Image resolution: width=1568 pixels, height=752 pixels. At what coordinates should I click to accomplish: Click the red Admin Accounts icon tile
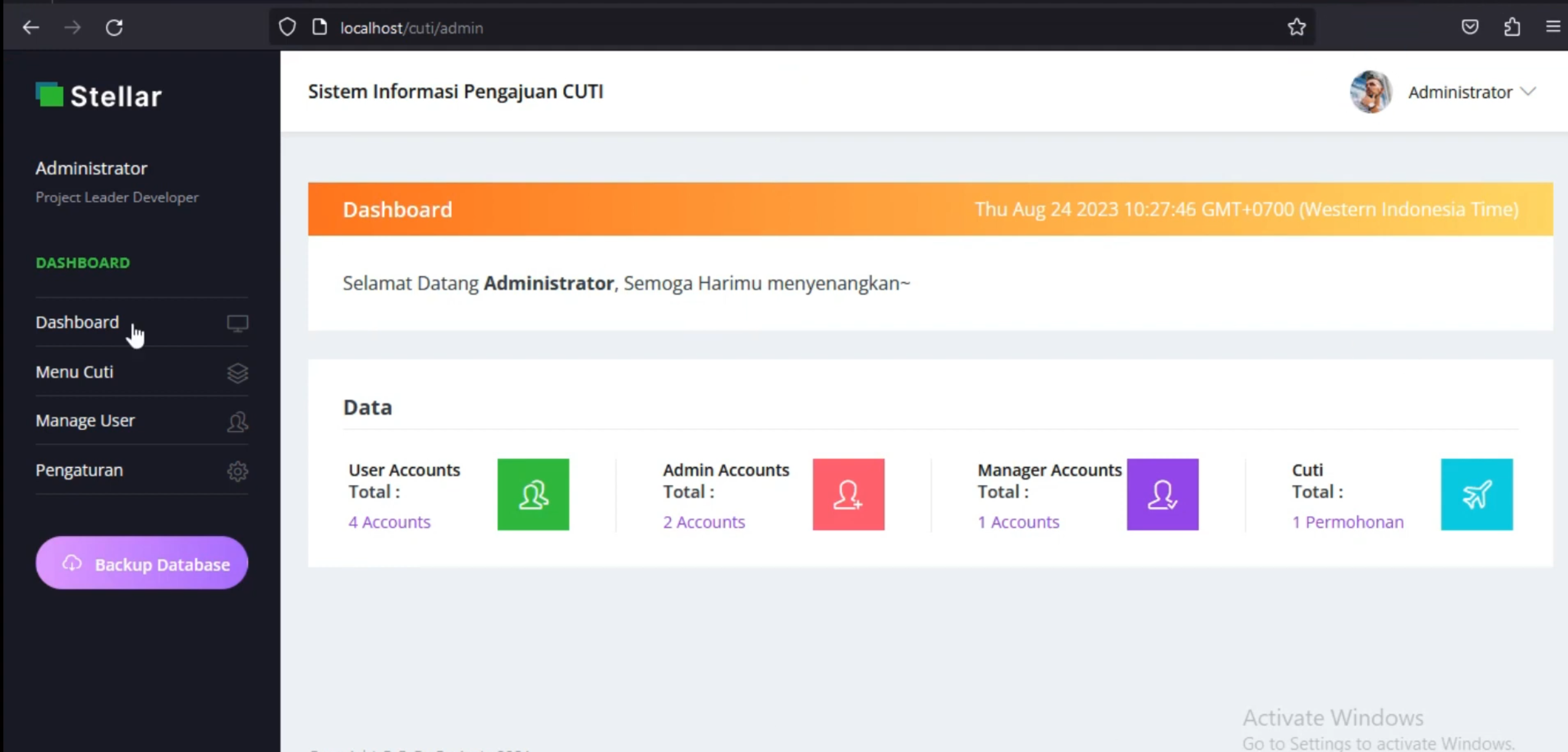tap(848, 494)
